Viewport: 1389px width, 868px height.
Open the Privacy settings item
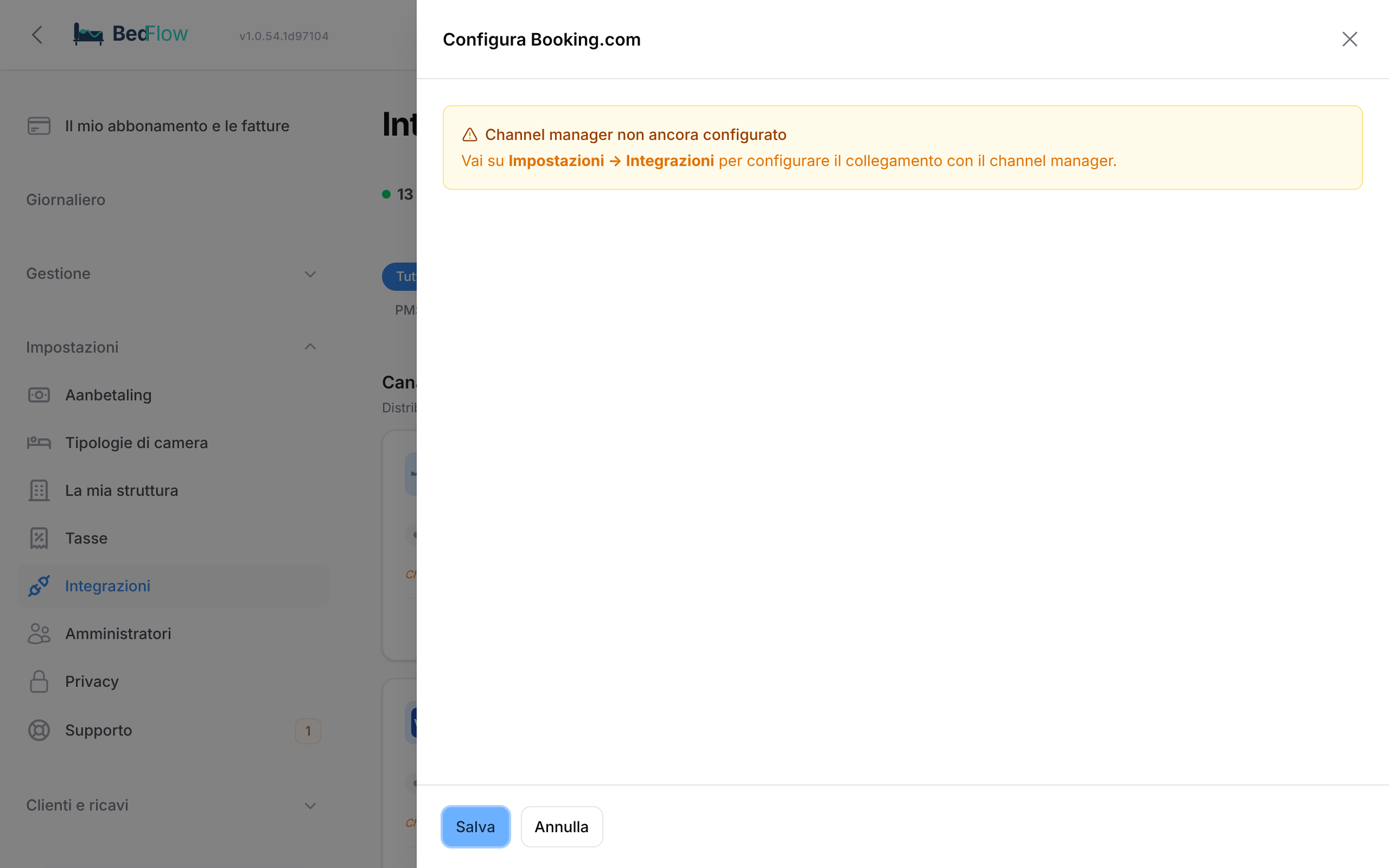173,681
